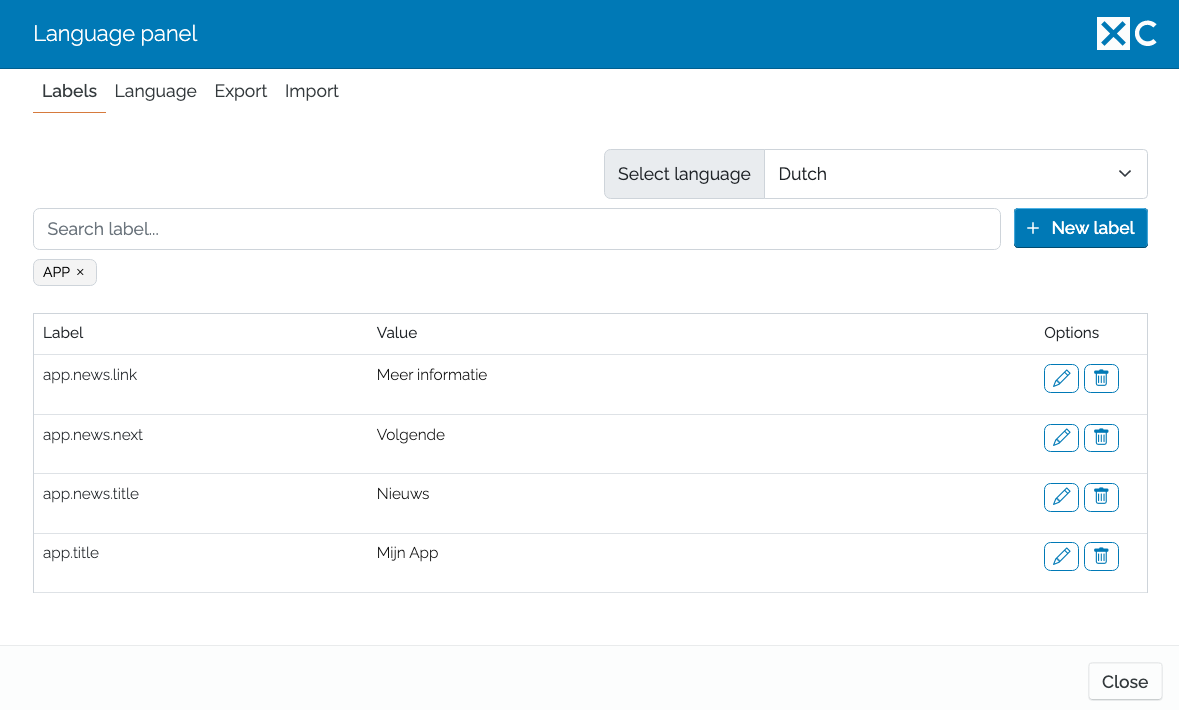Click the 'Select language' field label
Image resolution: width=1179 pixels, height=710 pixels.
(x=684, y=174)
